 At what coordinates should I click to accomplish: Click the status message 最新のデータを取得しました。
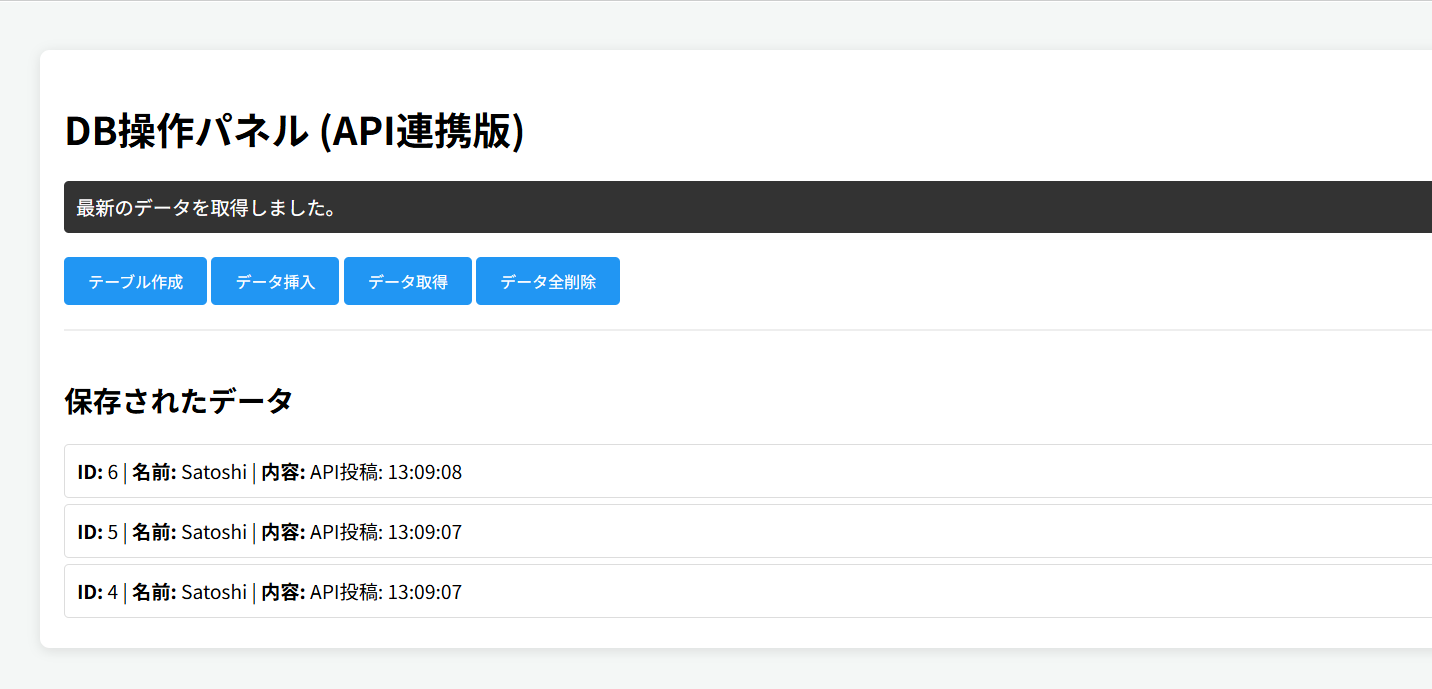[206, 208]
